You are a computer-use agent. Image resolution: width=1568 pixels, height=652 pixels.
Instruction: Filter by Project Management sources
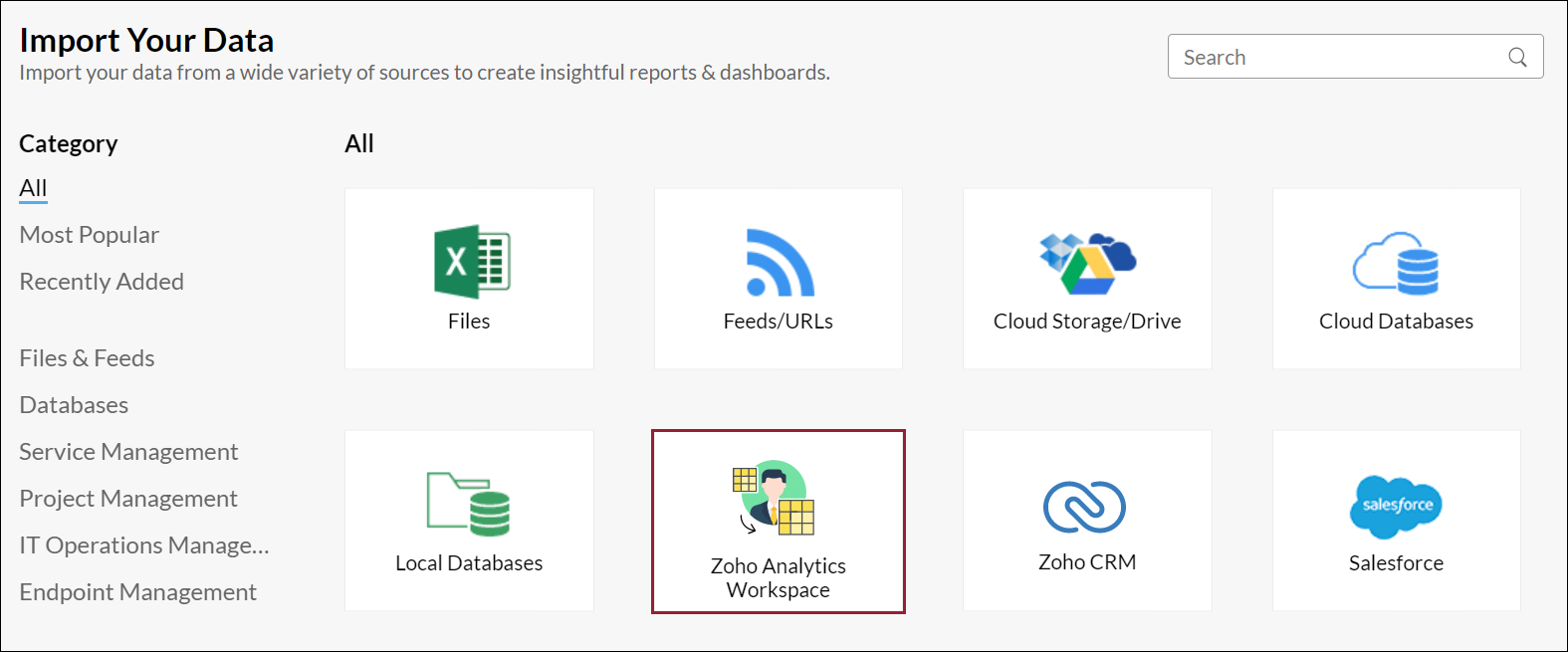click(127, 499)
